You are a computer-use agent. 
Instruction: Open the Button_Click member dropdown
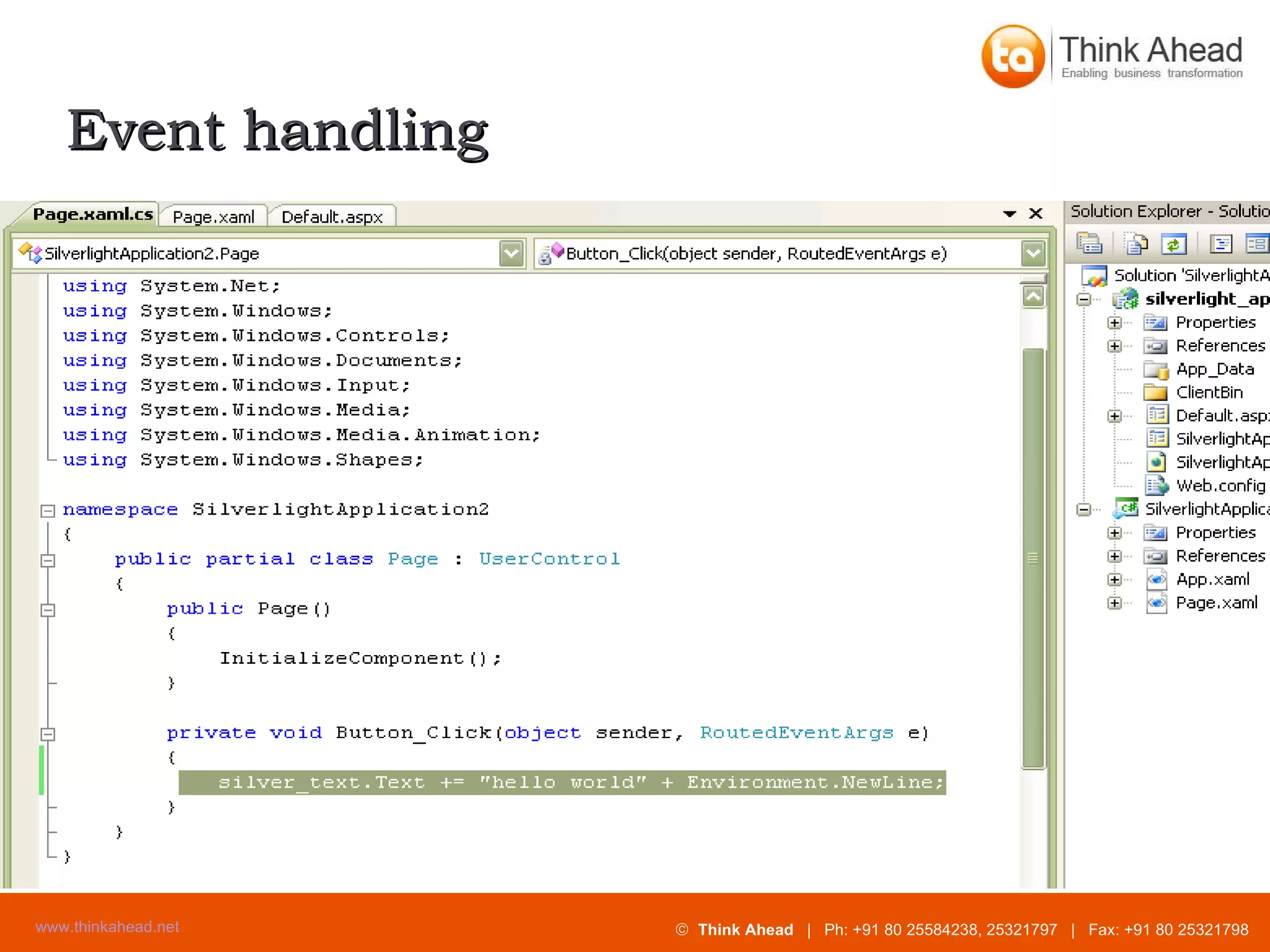tap(1033, 253)
